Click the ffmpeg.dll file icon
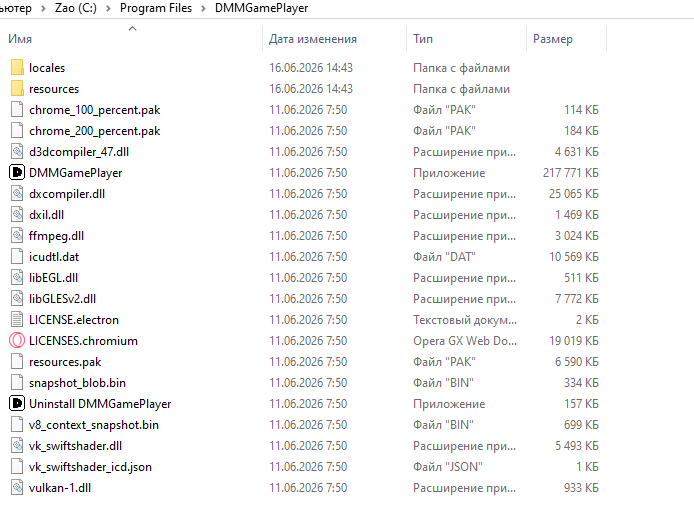This screenshot has width=694, height=509. coord(17,236)
